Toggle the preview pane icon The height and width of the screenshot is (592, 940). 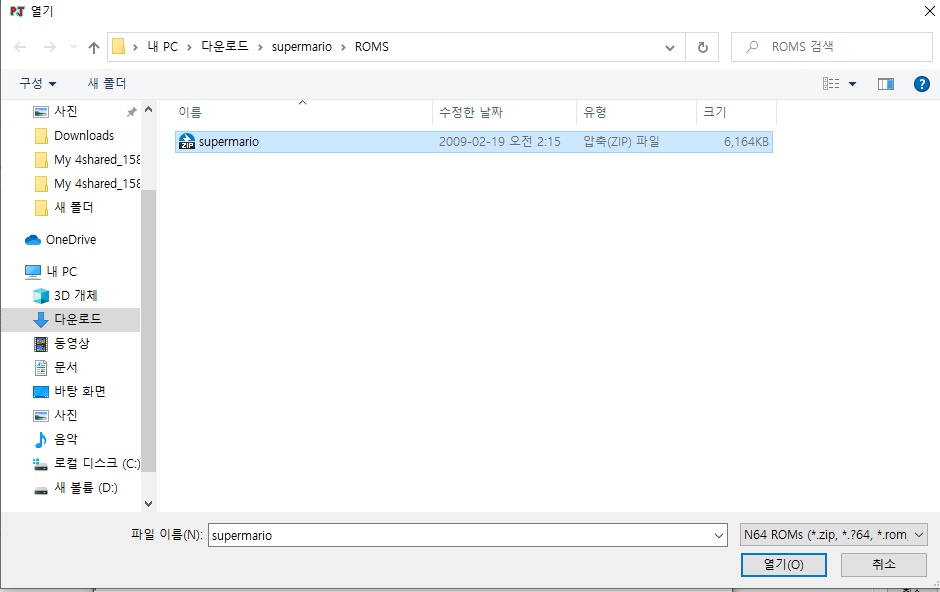coord(885,84)
